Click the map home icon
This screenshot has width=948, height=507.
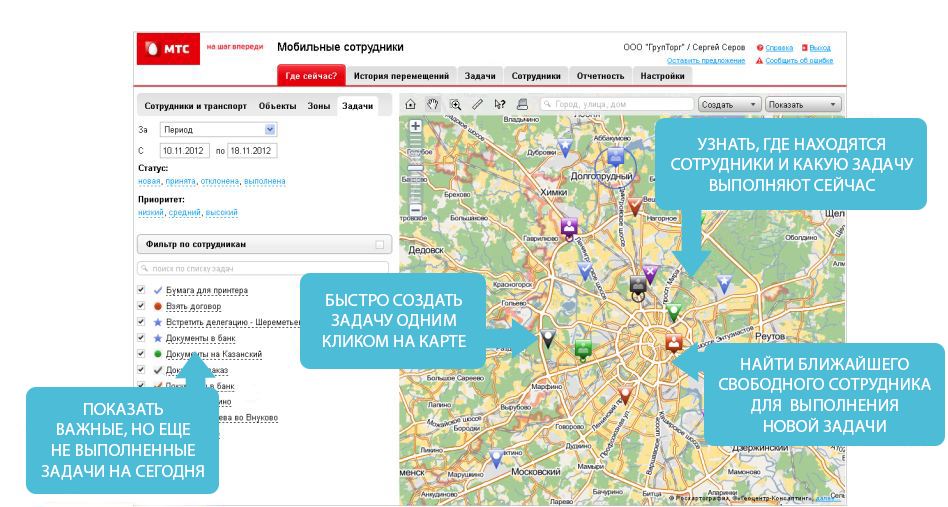coord(411,105)
